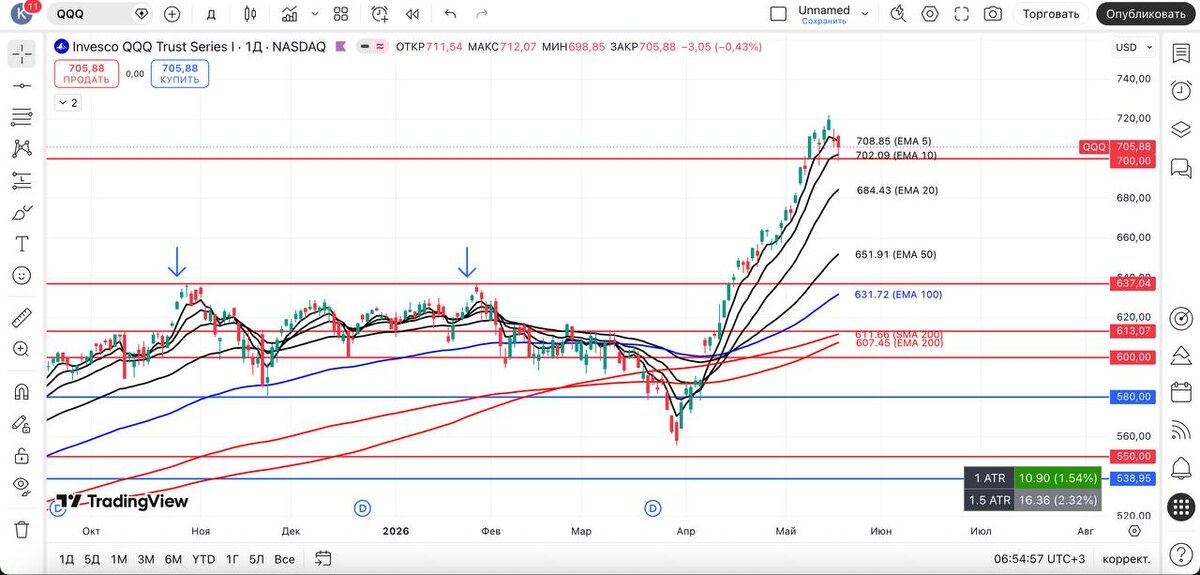Open the go to date calendar

(x=323, y=558)
